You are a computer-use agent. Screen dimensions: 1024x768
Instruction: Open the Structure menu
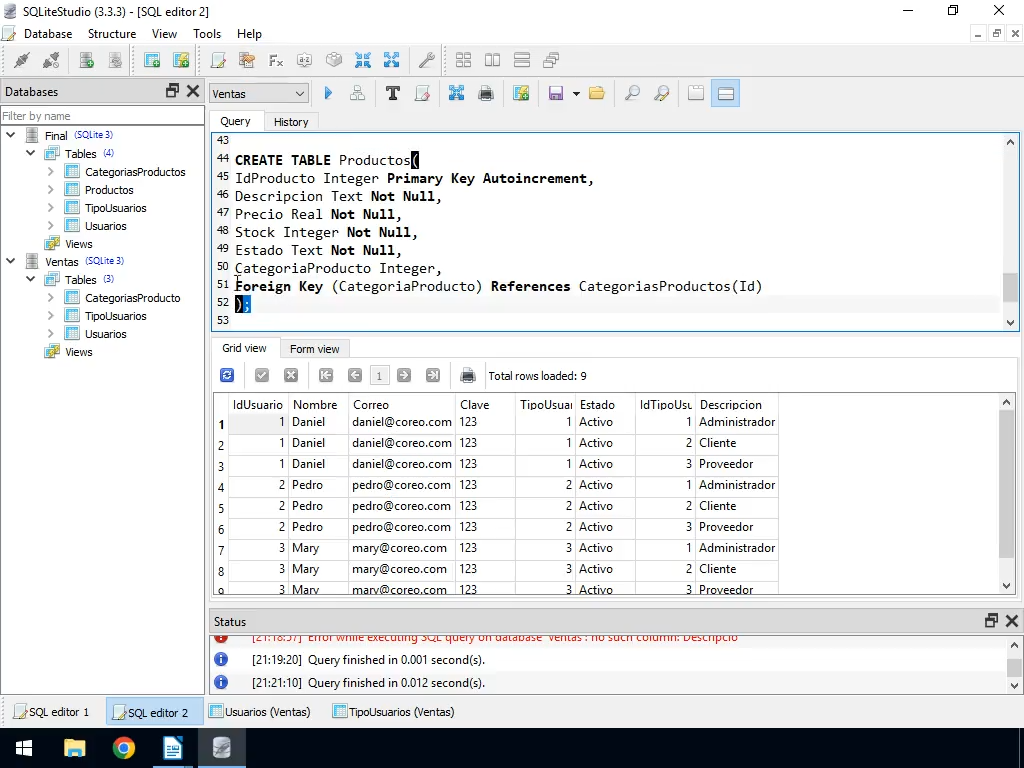pyautogui.click(x=111, y=33)
